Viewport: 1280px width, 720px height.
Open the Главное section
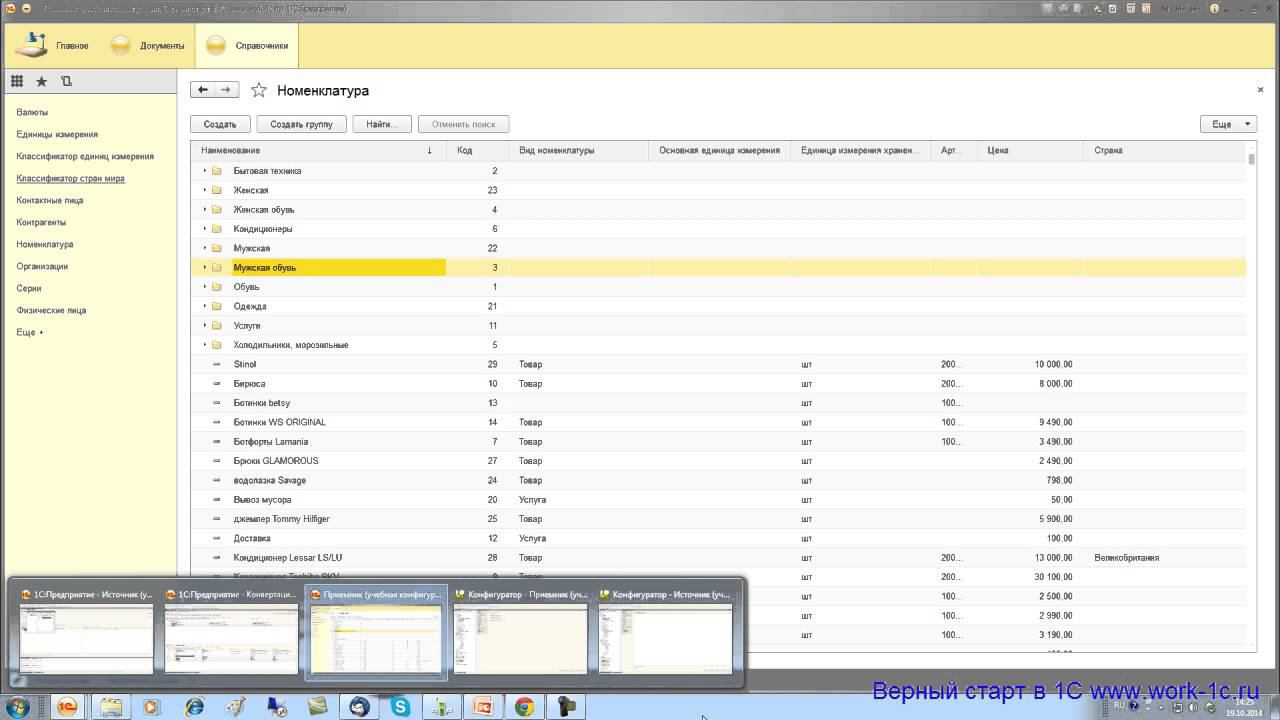pos(52,45)
